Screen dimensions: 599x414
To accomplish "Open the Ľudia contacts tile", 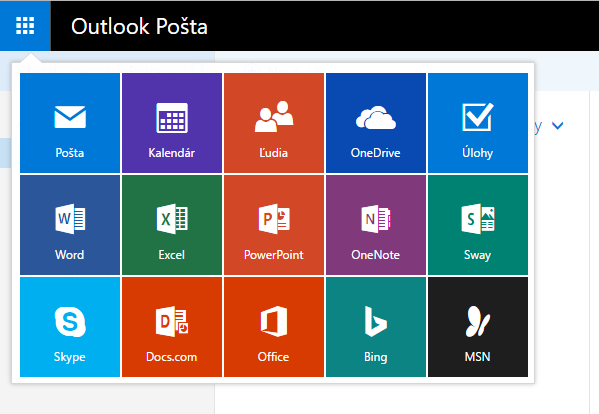I will tap(274, 123).
